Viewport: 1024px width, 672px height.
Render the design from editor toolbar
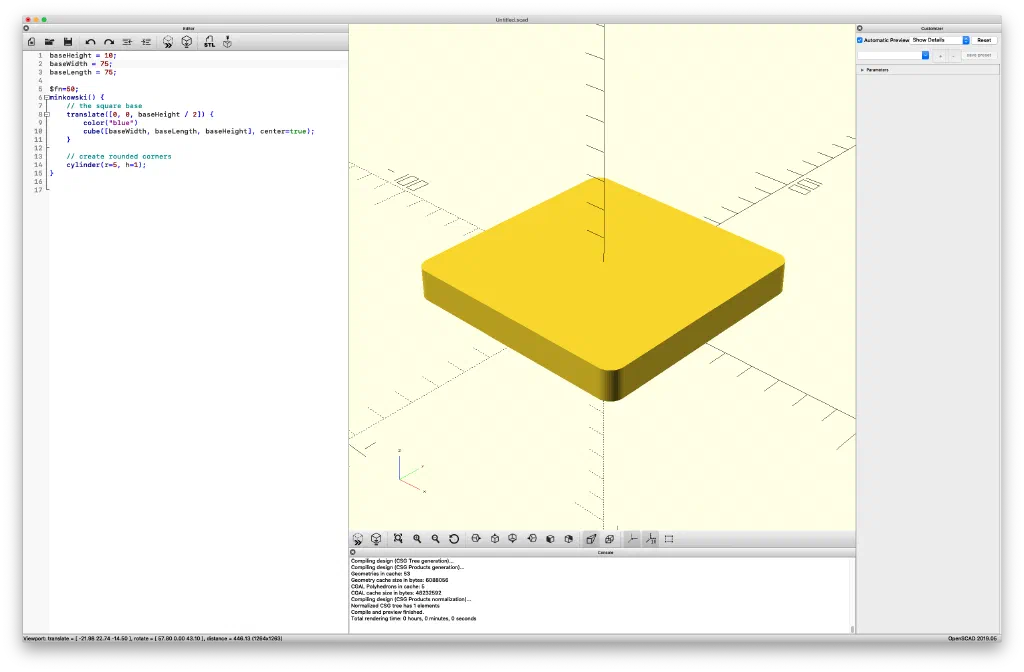coord(187,42)
